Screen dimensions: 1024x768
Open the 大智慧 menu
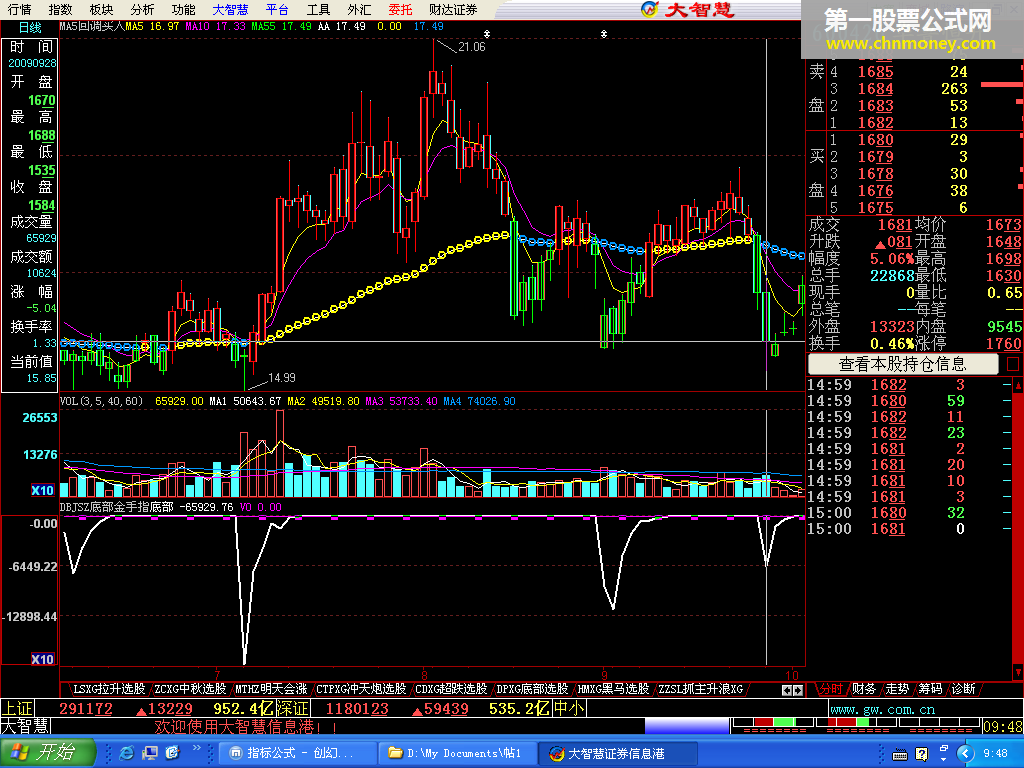(231, 10)
